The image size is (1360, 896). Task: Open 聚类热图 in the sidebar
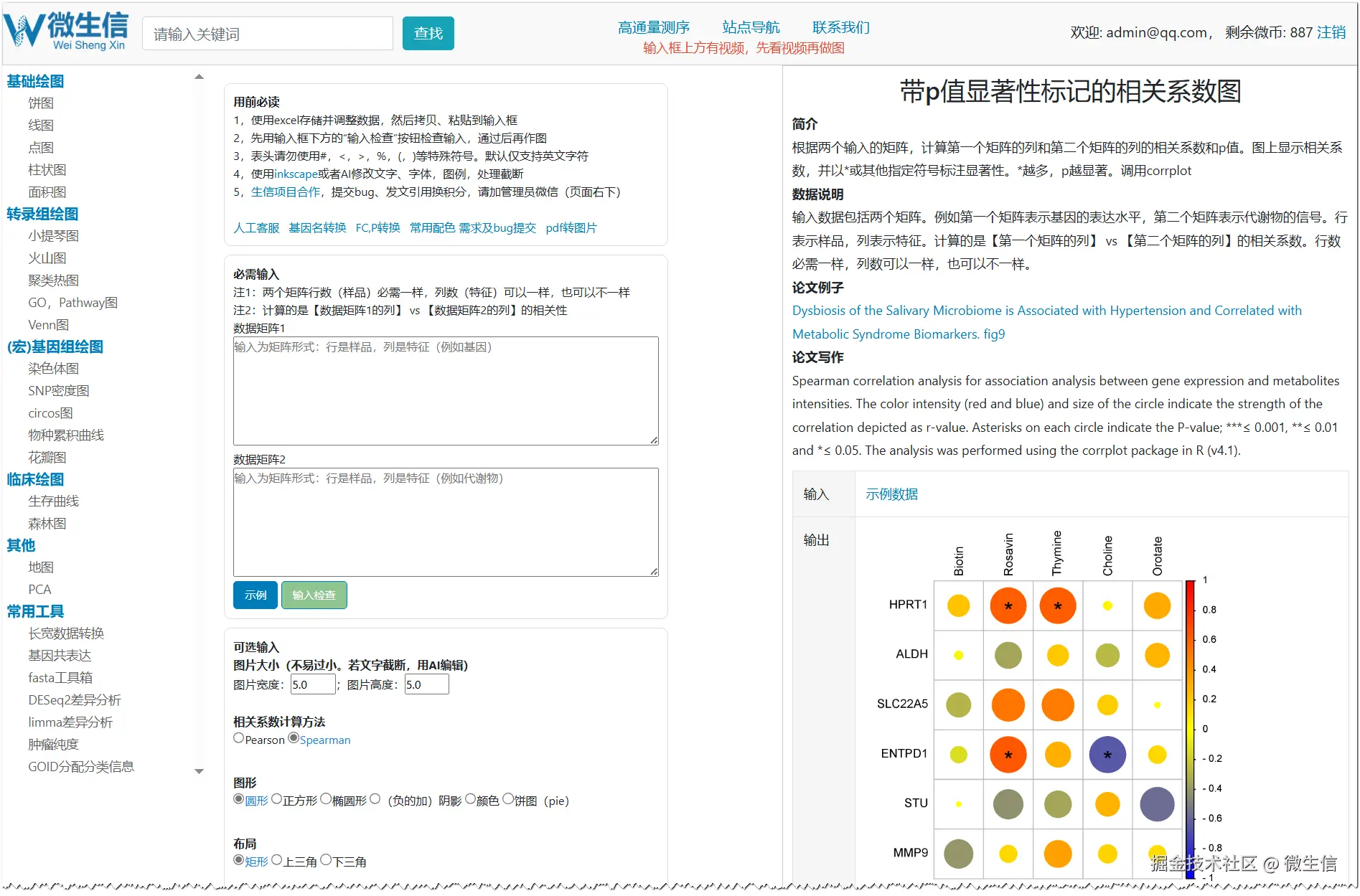click(54, 280)
